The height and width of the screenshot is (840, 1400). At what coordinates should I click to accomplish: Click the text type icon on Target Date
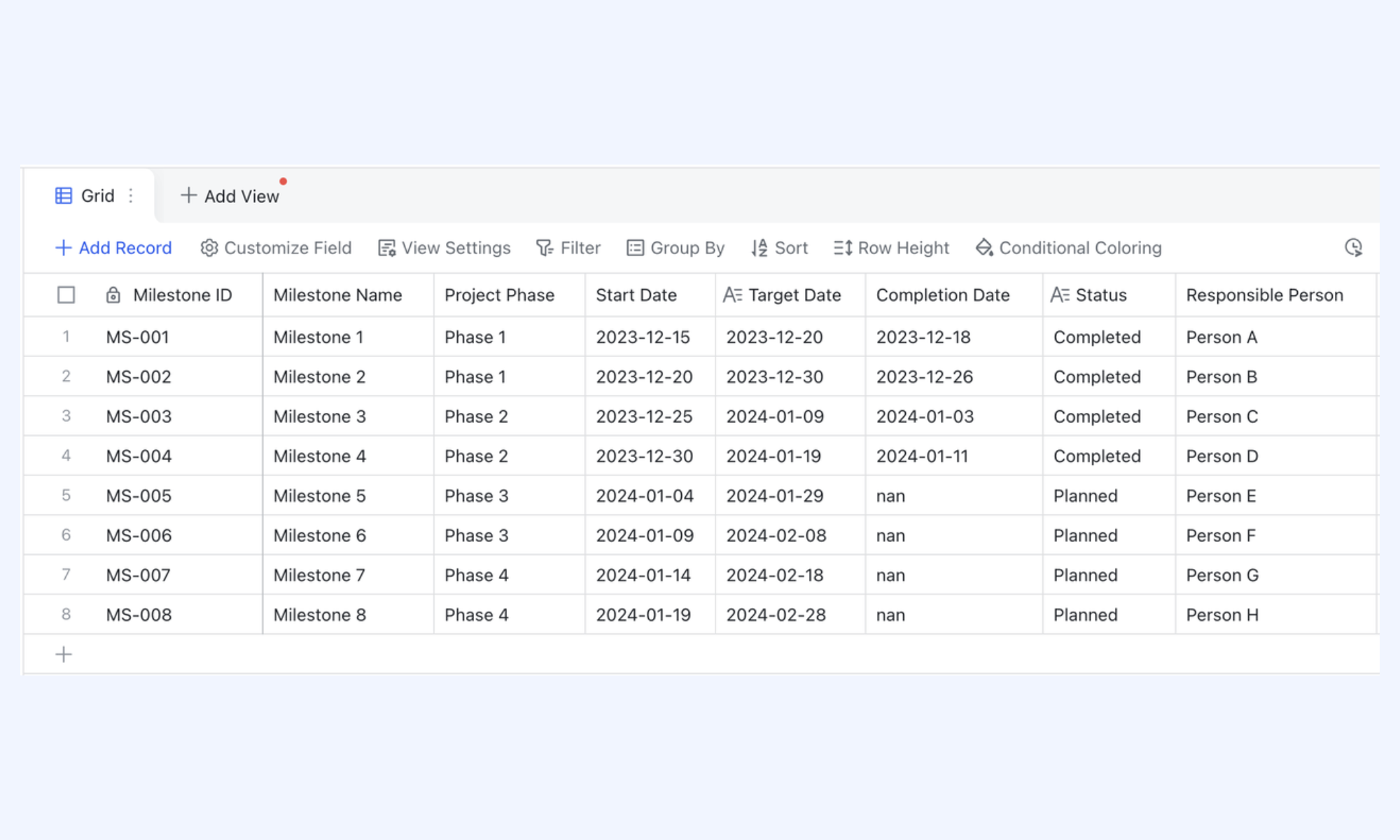pos(732,295)
